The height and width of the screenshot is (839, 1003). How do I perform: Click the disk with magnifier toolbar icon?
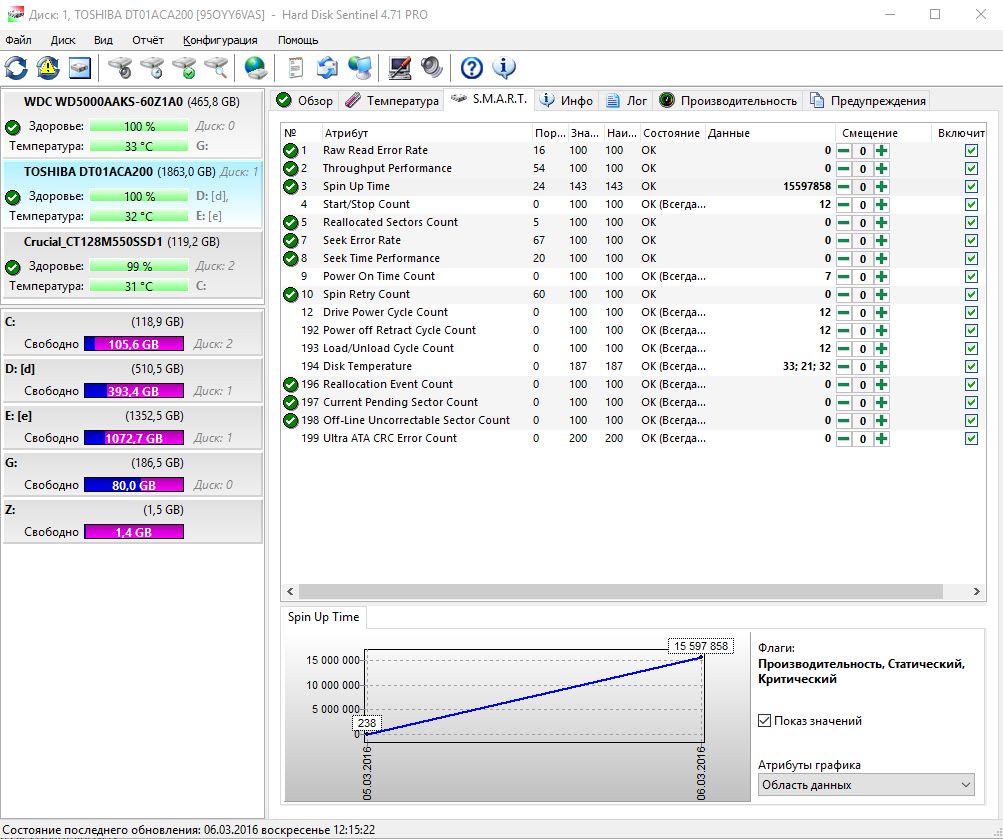216,68
